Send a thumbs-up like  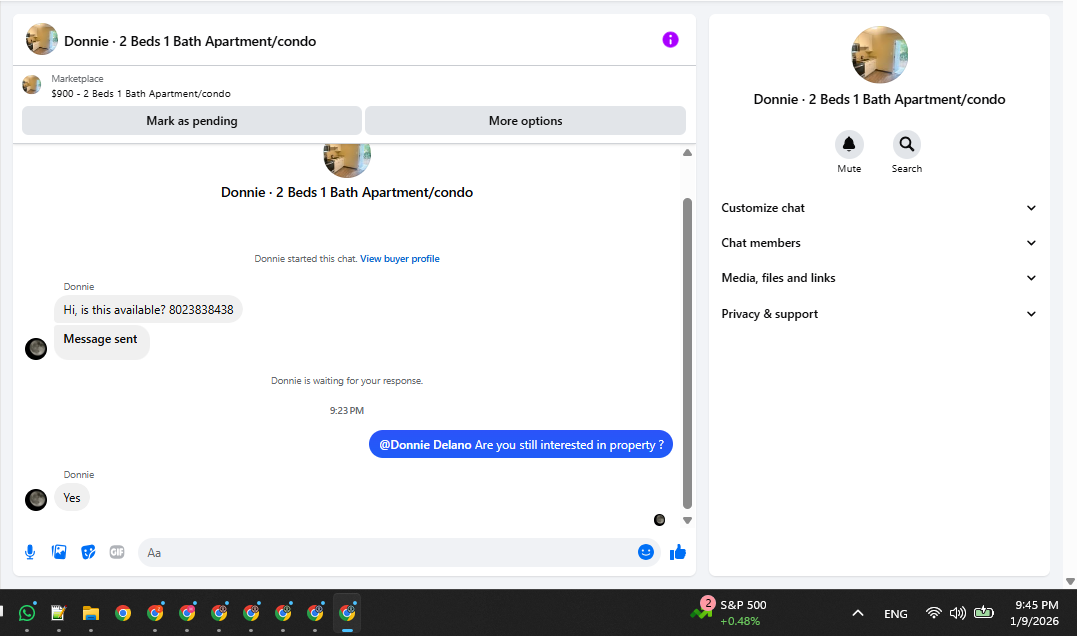pyautogui.click(x=678, y=552)
